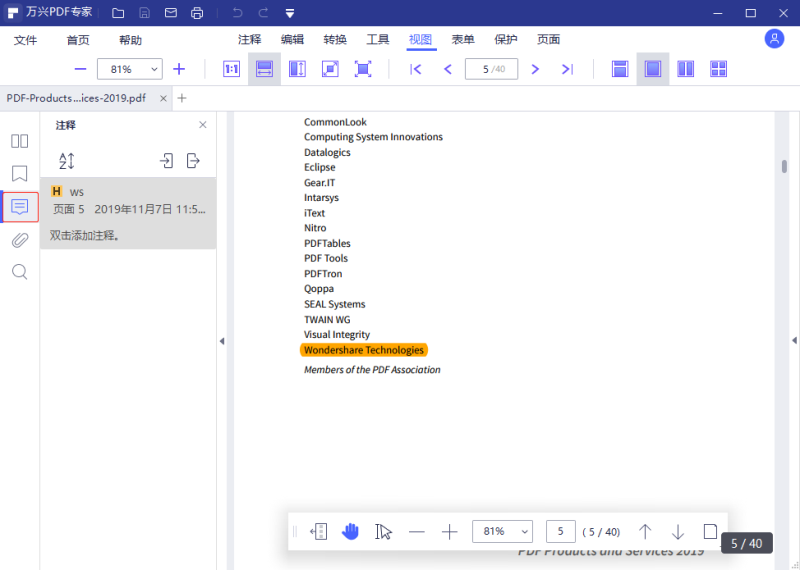Image resolution: width=800 pixels, height=570 pixels.
Task: Undo the last action
Action: [x=237, y=13]
